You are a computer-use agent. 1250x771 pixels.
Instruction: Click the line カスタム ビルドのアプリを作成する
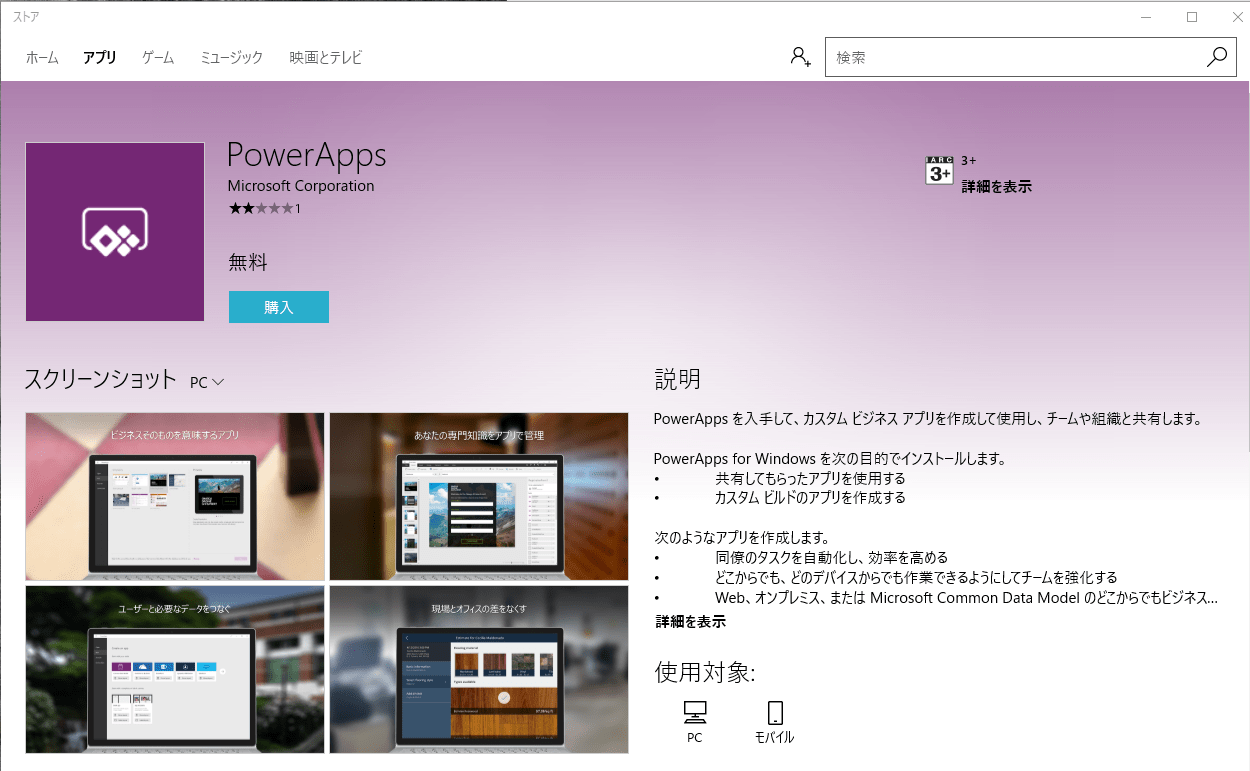[x=810, y=497]
